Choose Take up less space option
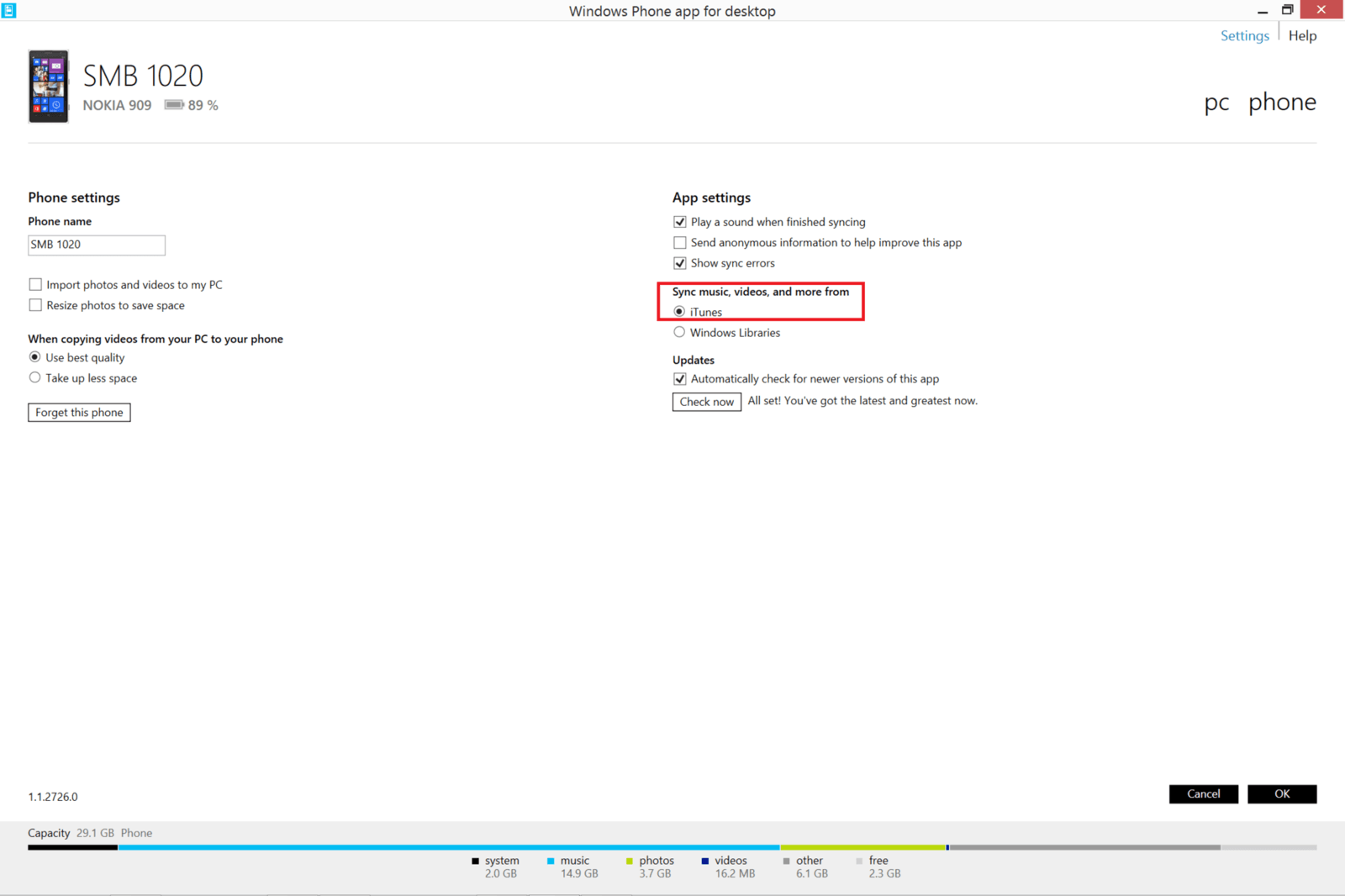Screen dimensions: 1345x896 34,378
